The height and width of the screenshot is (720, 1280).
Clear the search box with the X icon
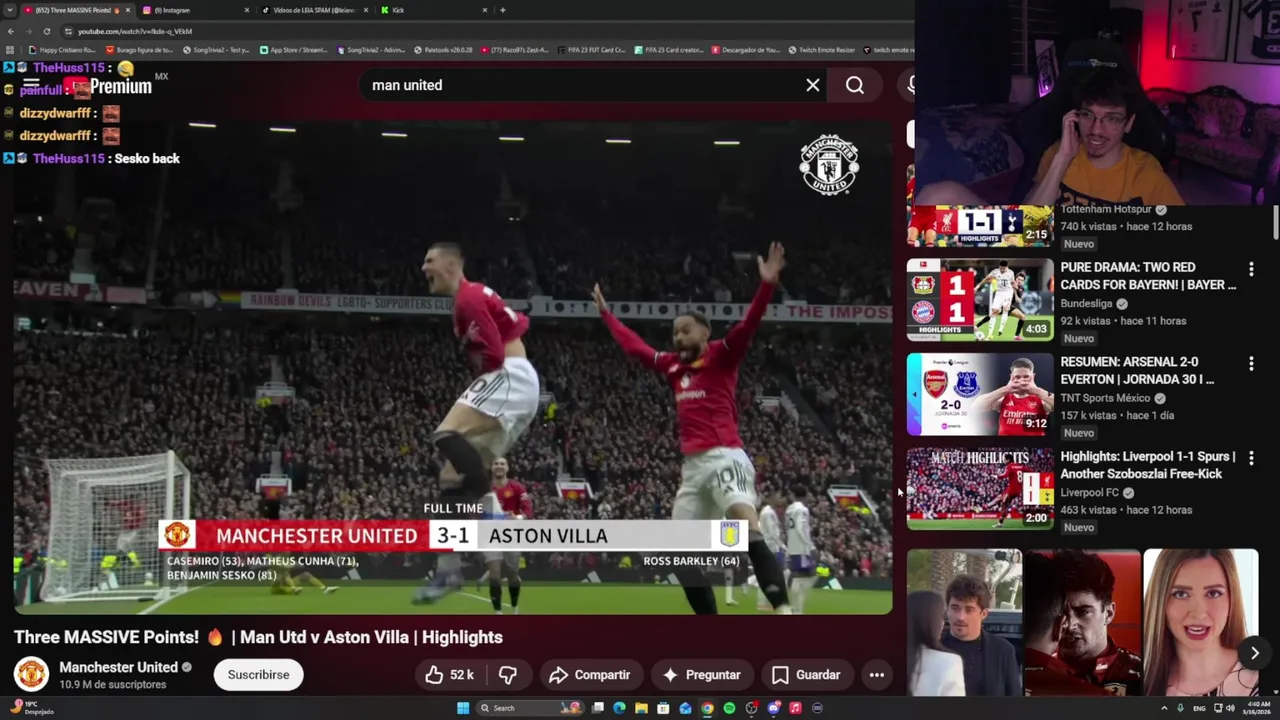pos(813,85)
